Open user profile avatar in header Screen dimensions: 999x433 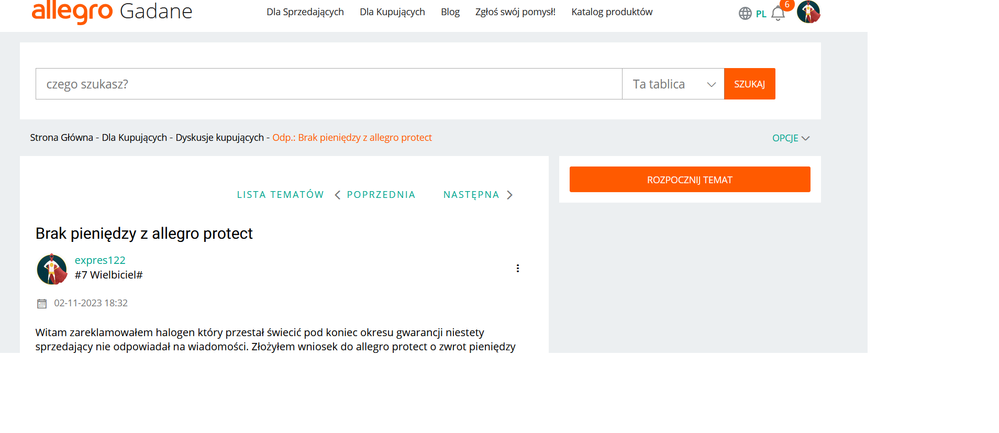(808, 12)
